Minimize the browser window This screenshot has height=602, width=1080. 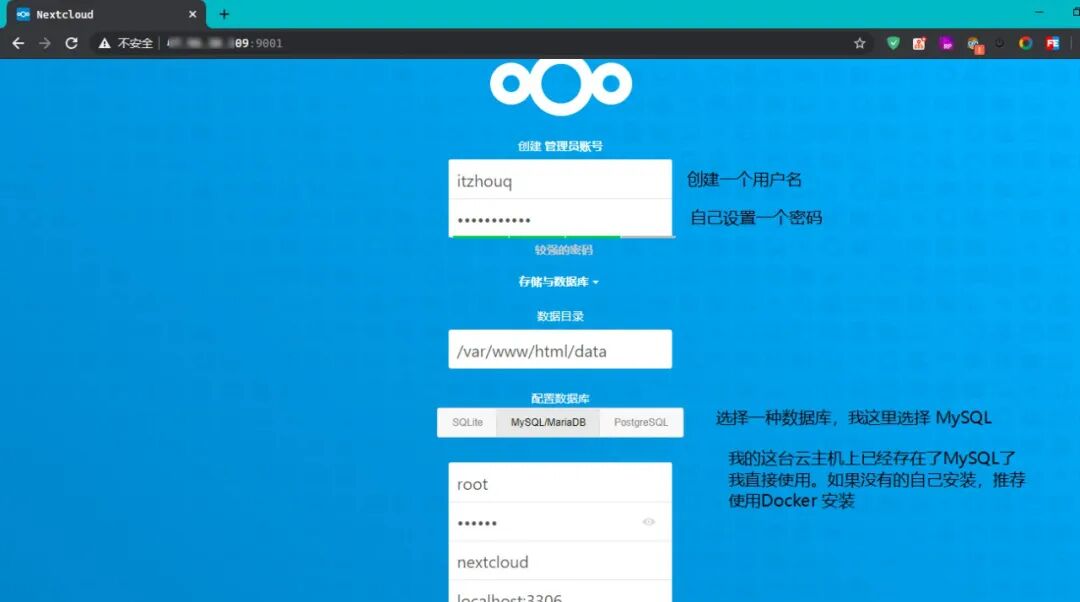pyautogui.click(x=1039, y=12)
